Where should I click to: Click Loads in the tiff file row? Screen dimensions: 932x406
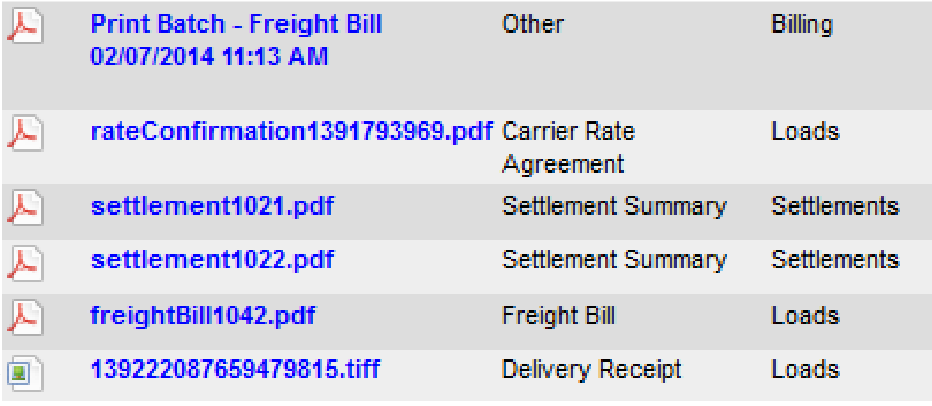(x=805, y=369)
